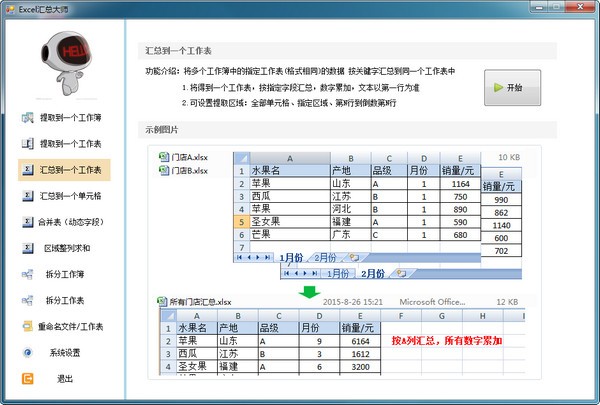Screen dimensions: 600x405
Task: Open the 系统设置 menu entry
Action: (x=70, y=352)
